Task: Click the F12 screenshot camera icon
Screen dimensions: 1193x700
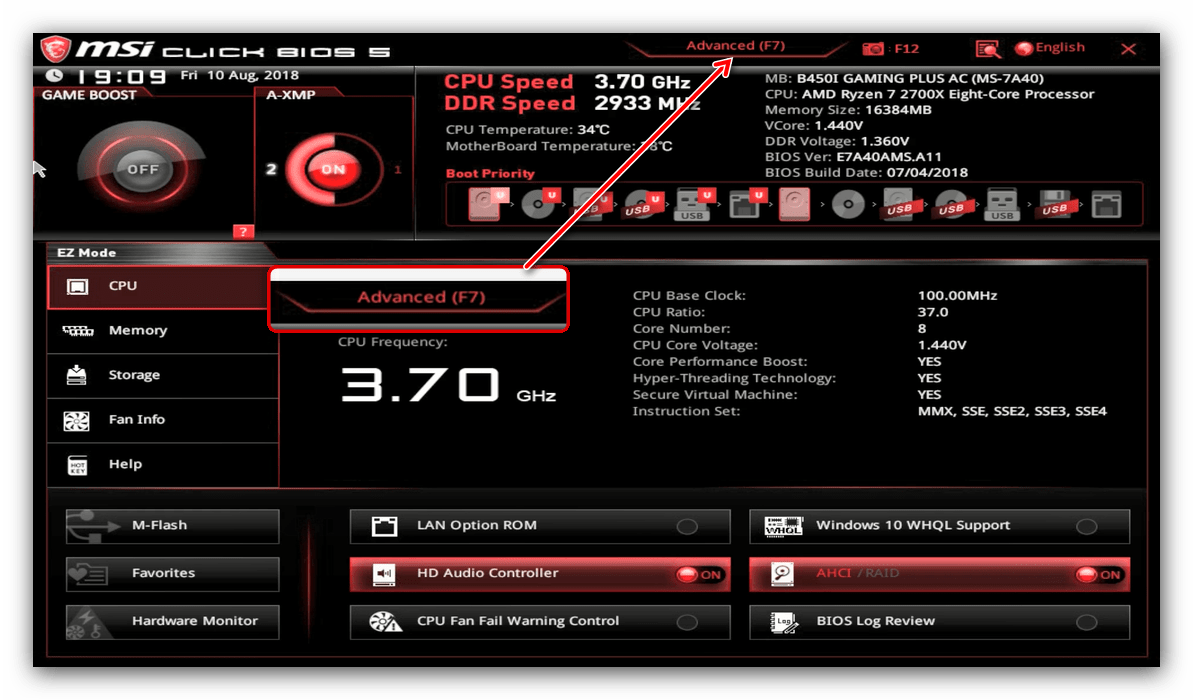Action: 873,48
